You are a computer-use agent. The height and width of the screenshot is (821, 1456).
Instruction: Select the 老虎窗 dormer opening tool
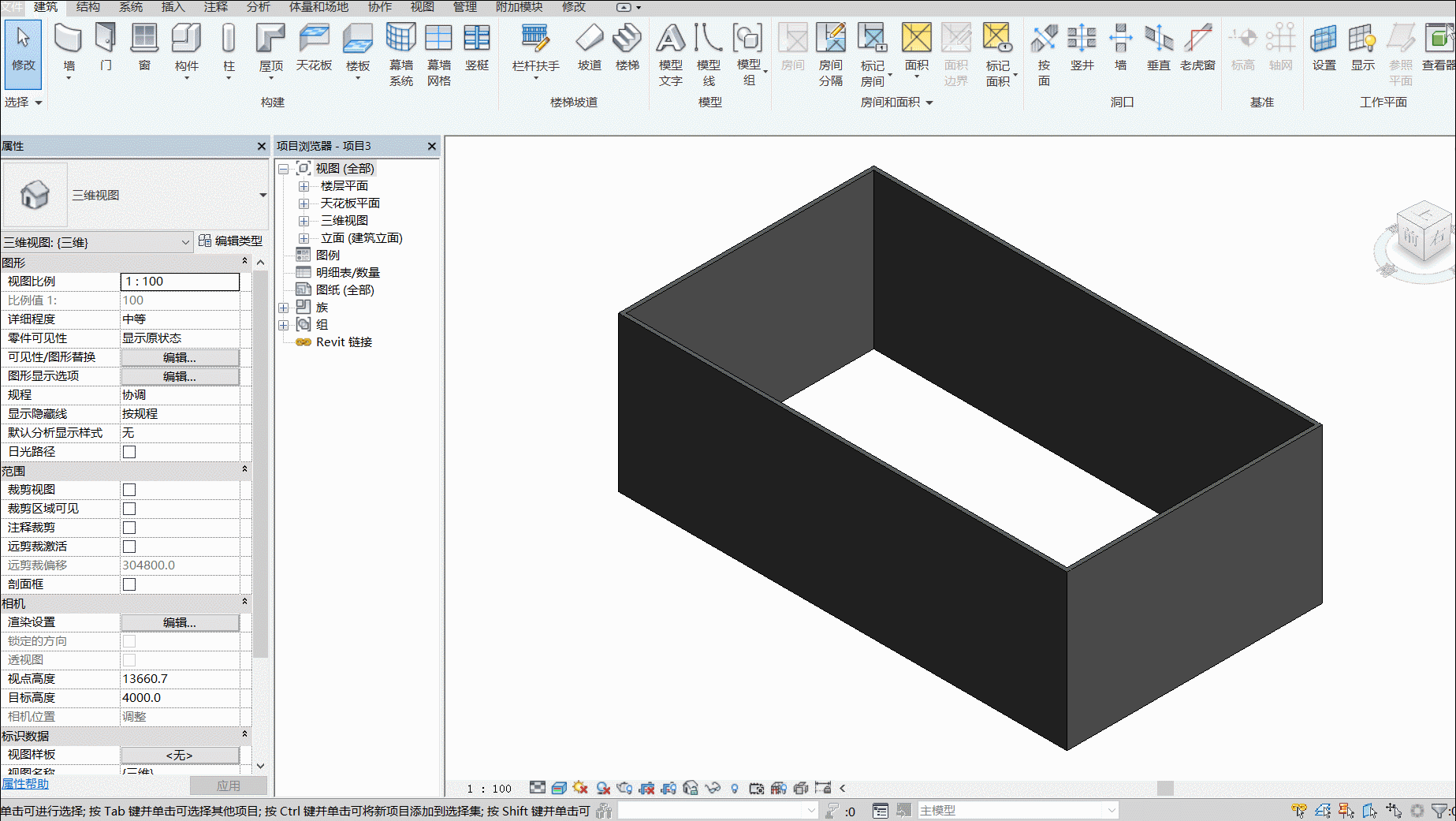point(1197,47)
